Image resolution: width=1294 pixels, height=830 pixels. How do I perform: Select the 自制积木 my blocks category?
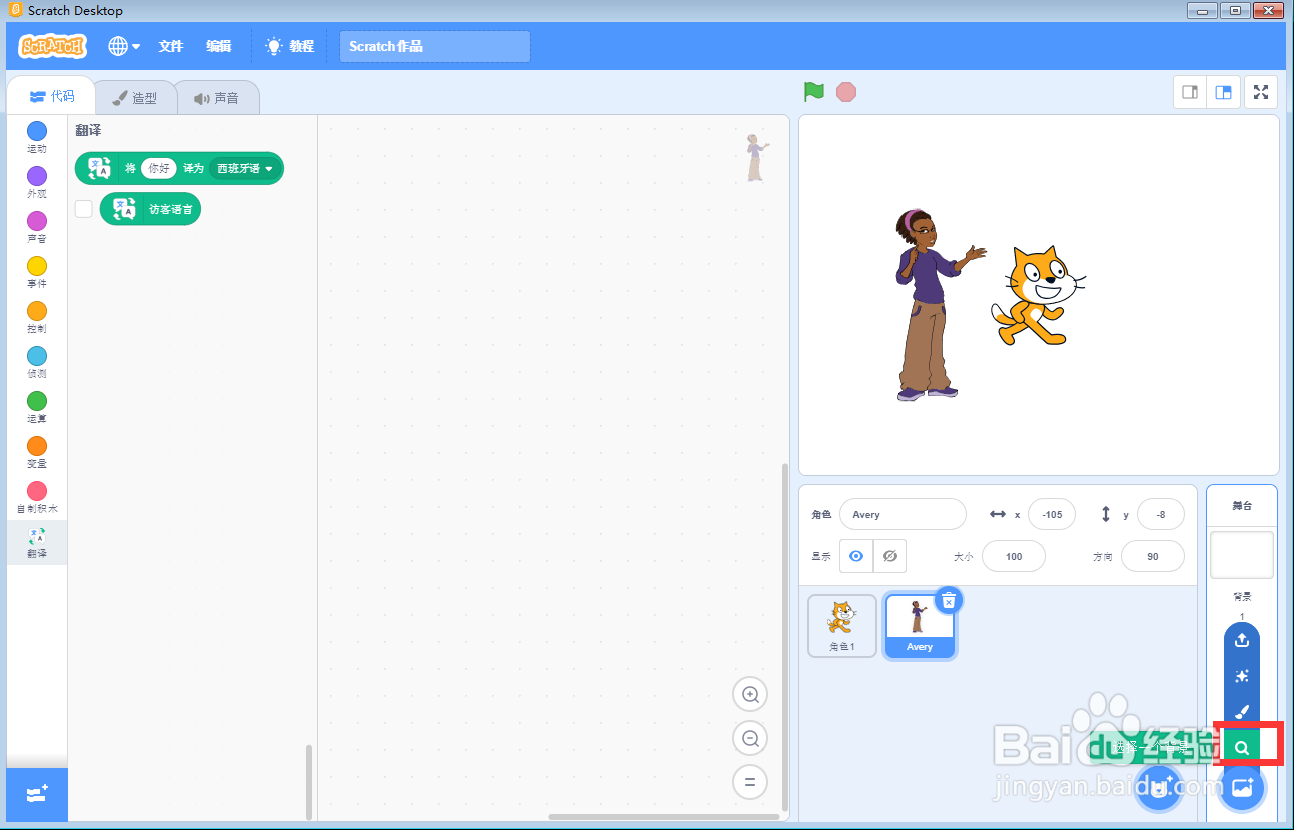37,498
